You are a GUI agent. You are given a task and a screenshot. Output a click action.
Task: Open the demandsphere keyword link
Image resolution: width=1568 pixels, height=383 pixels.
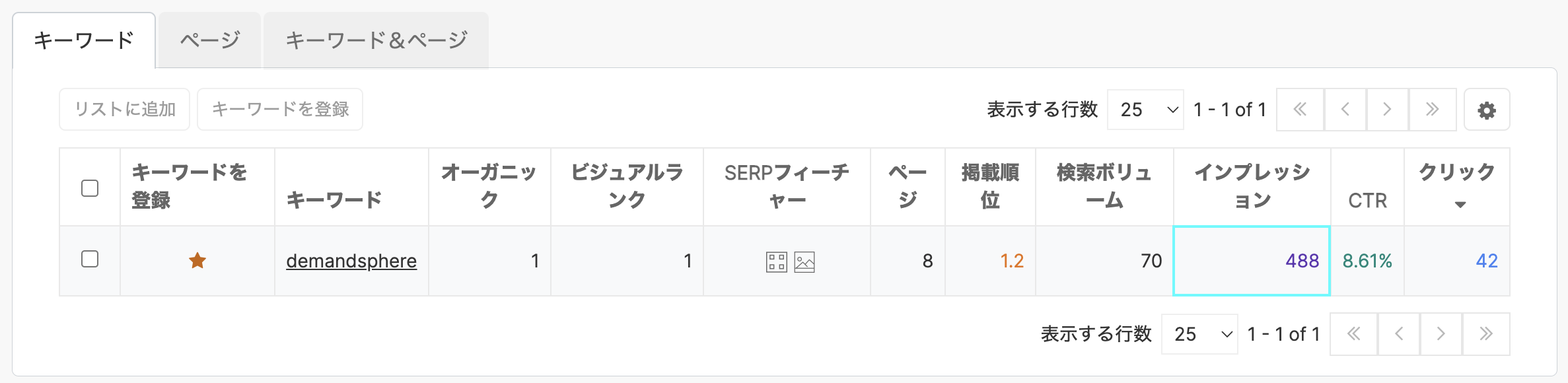click(351, 261)
